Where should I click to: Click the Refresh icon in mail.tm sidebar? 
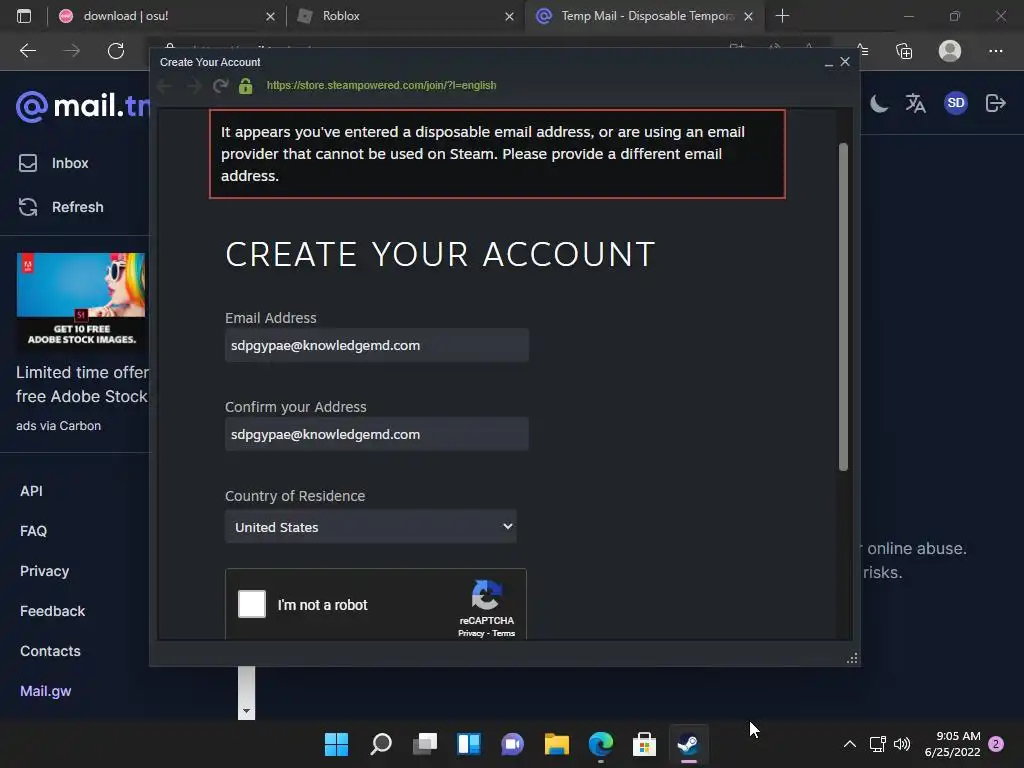click(28, 207)
